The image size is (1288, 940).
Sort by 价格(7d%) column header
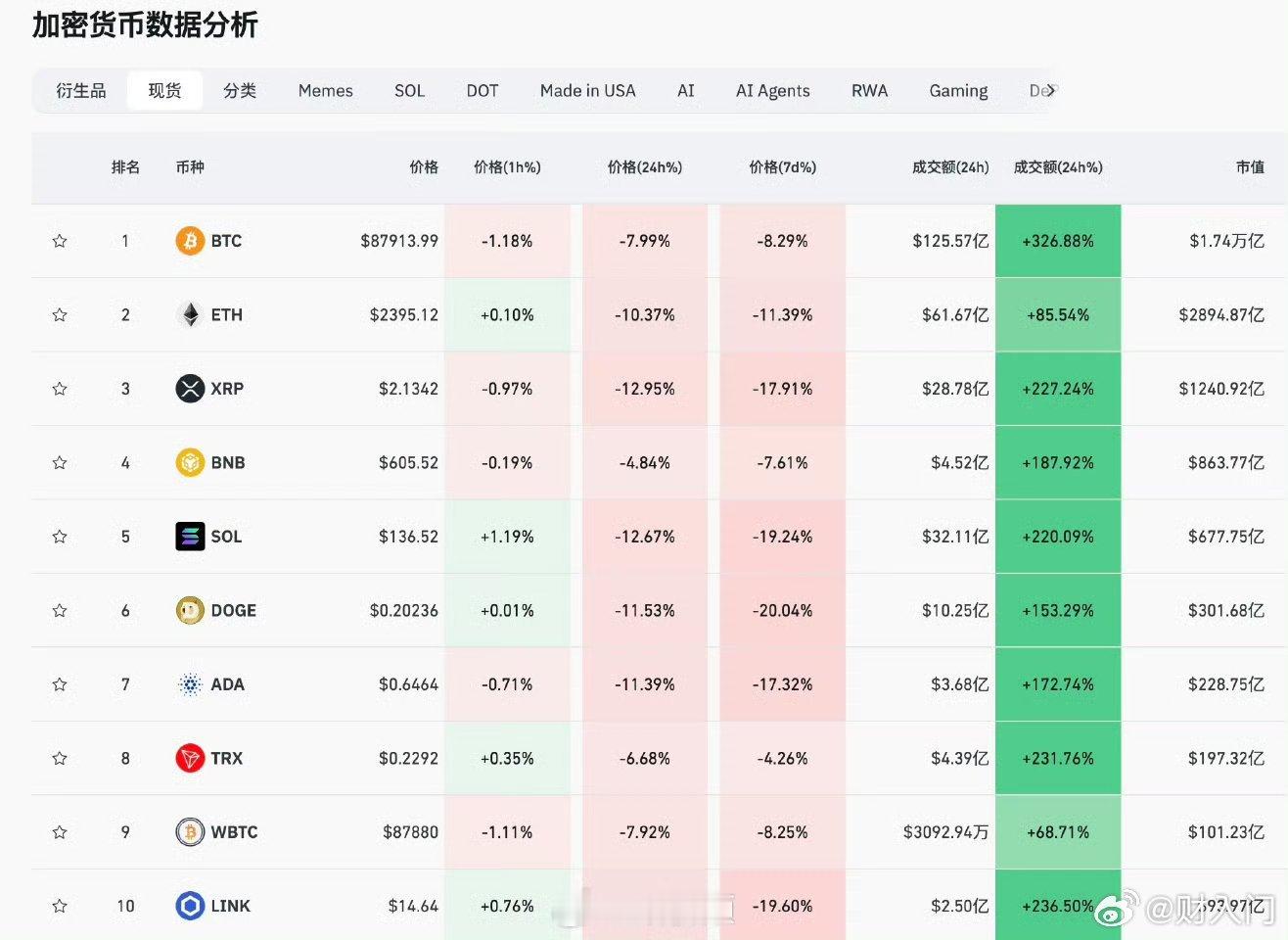coord(783,167)
